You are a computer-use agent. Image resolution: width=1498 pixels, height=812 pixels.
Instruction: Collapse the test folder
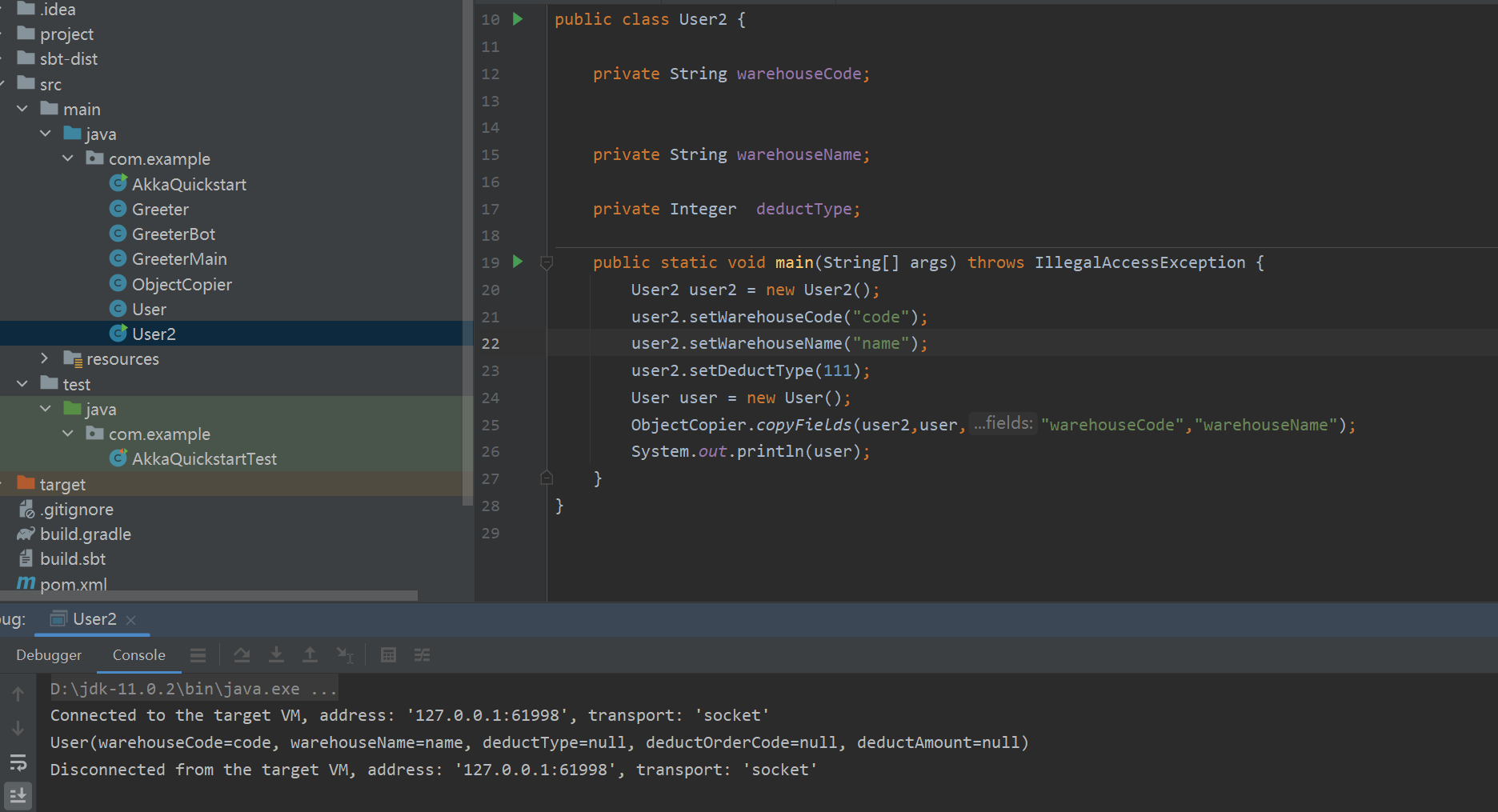[22, 384]
